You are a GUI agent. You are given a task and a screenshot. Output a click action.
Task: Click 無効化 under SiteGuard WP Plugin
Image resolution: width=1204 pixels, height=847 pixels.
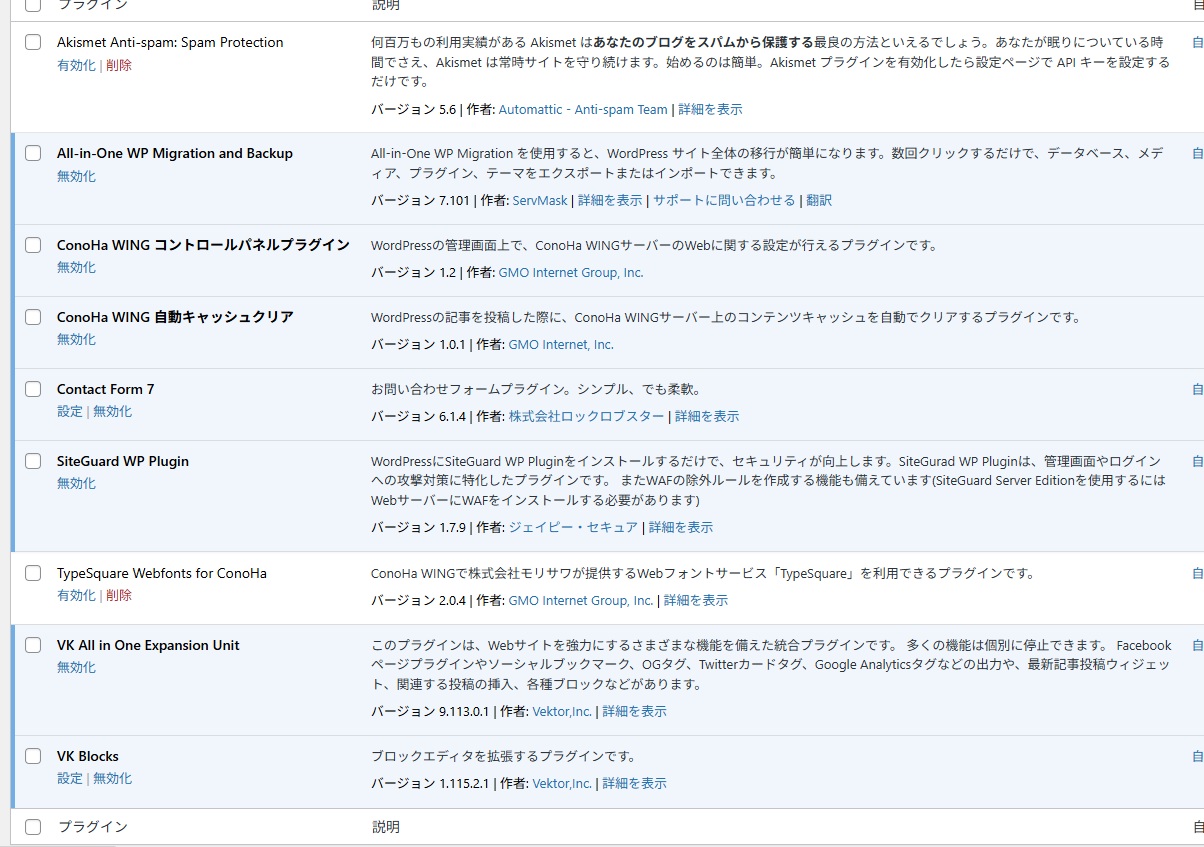click(76, 483)
